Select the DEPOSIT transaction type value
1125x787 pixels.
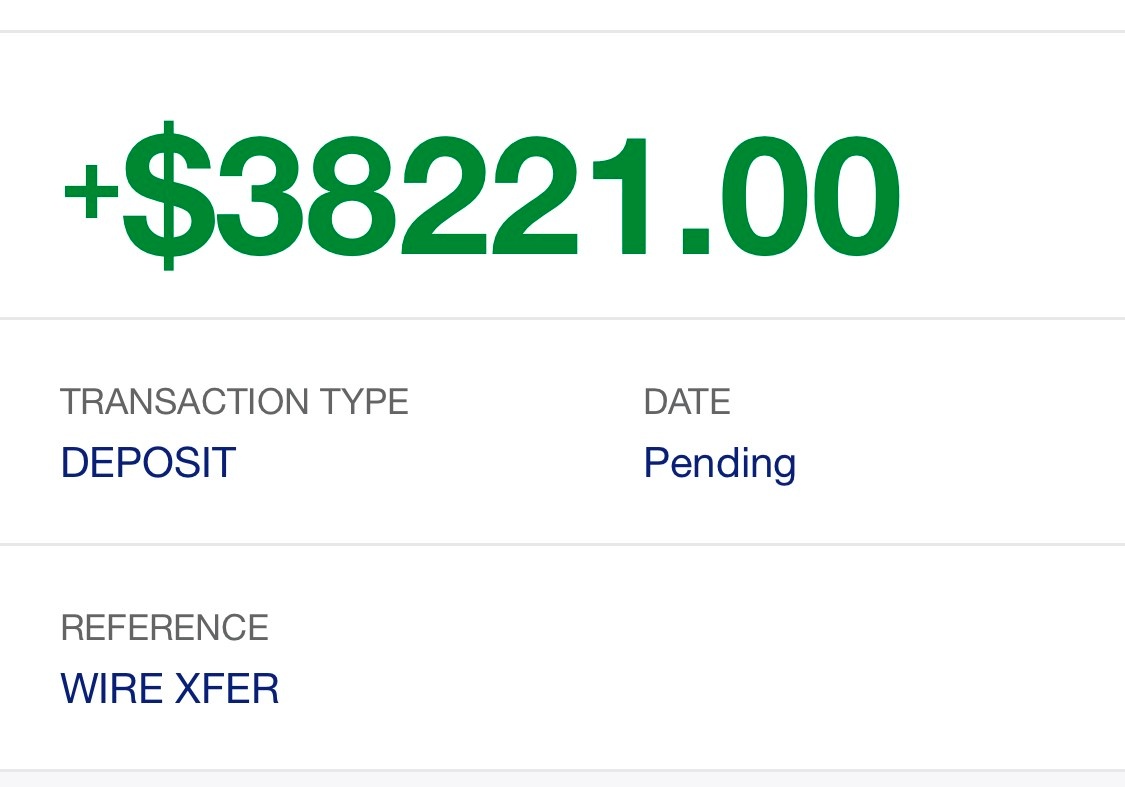click(x=148, y=463)
